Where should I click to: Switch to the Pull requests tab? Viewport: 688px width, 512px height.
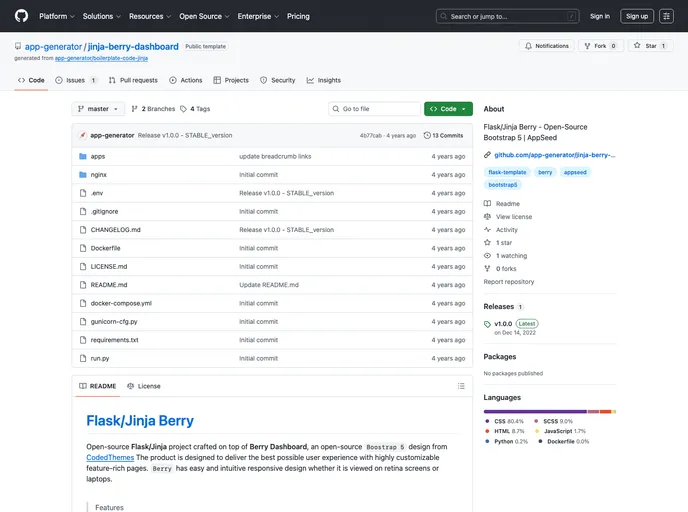click(133, 80)
